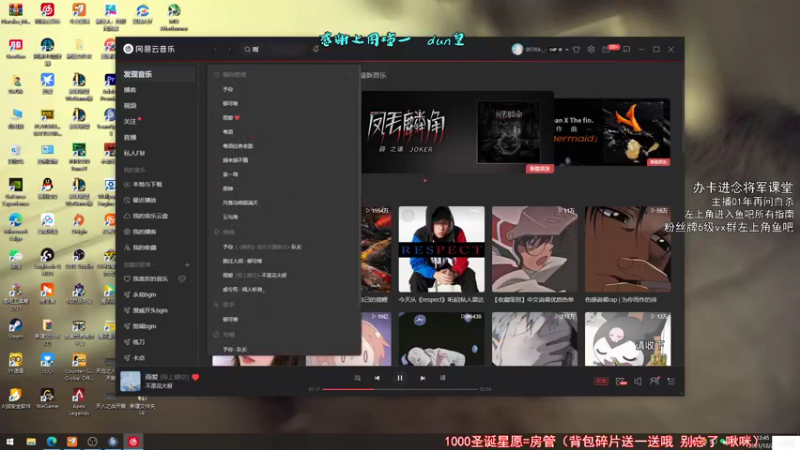Add new playlist with the plus icon
The width and height of the screenshot is (800, 450).
tap(187, 265)
